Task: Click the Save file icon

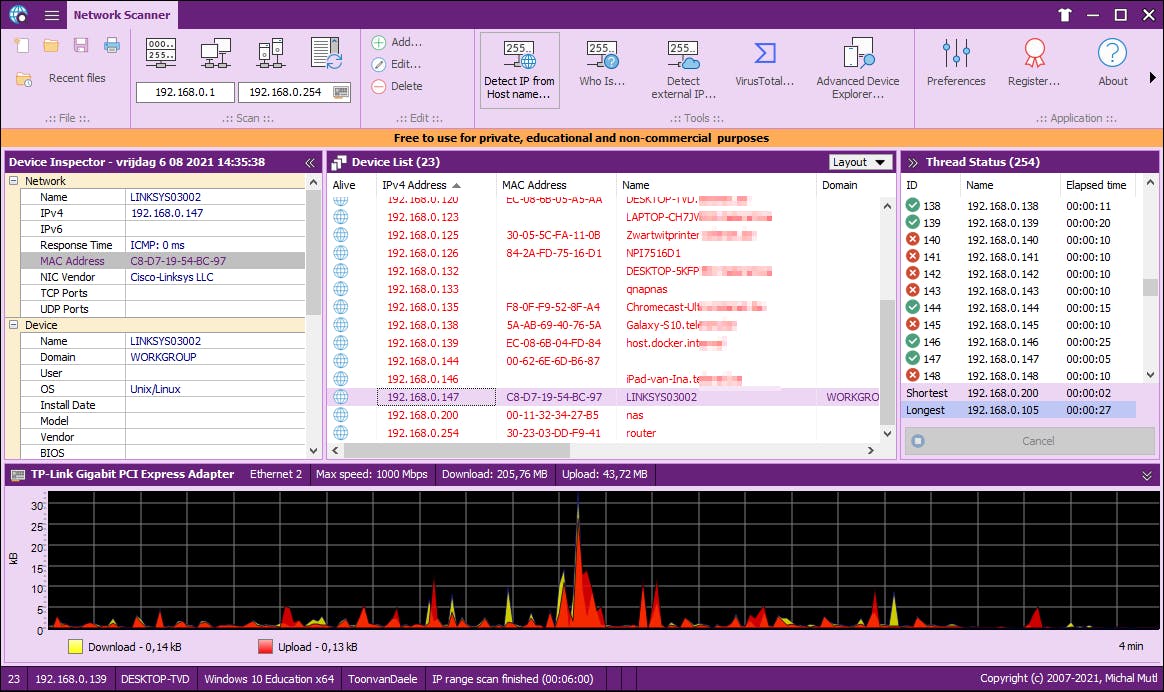Action: (81, 45)
